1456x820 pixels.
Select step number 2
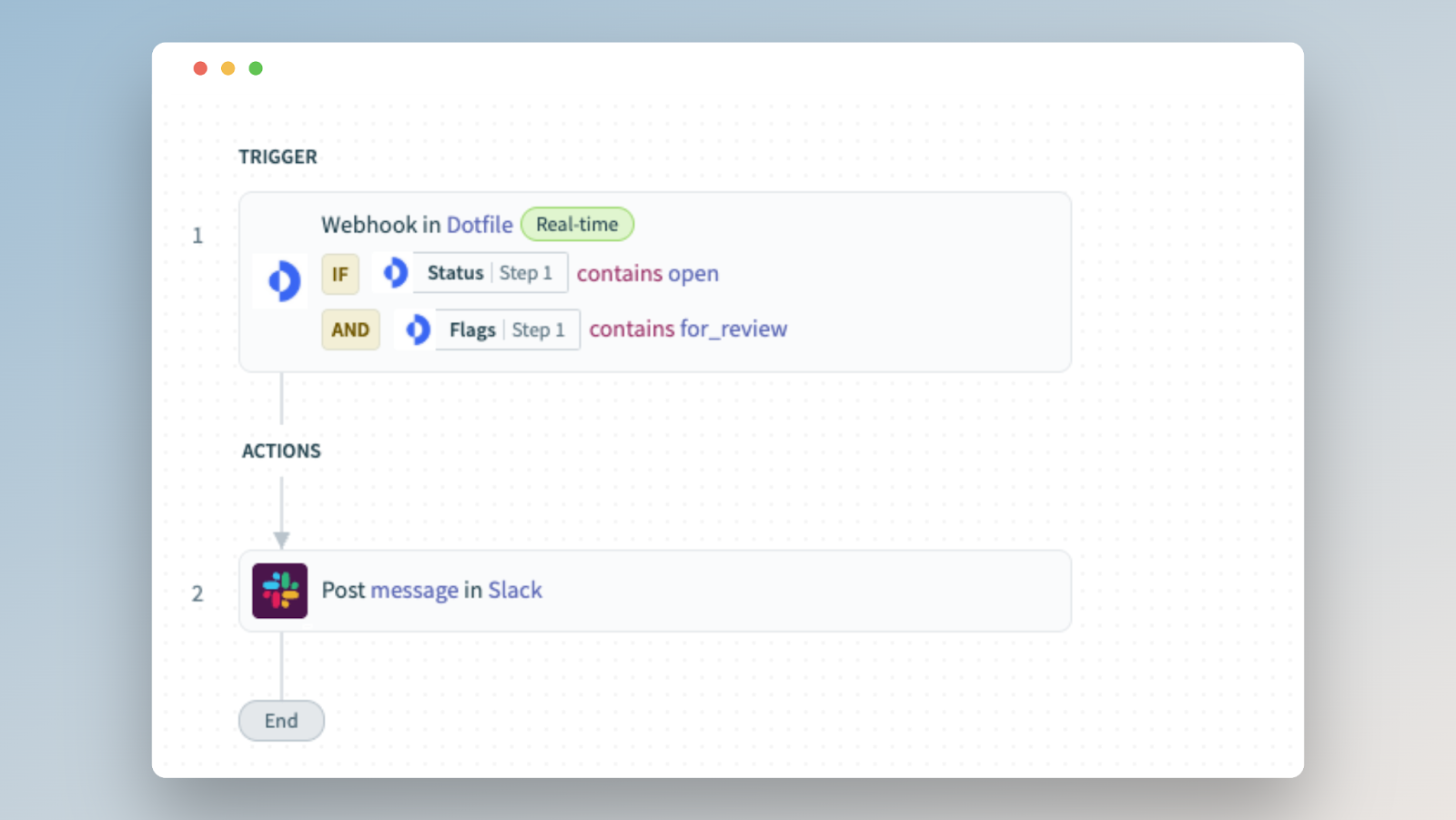[197, 593]
